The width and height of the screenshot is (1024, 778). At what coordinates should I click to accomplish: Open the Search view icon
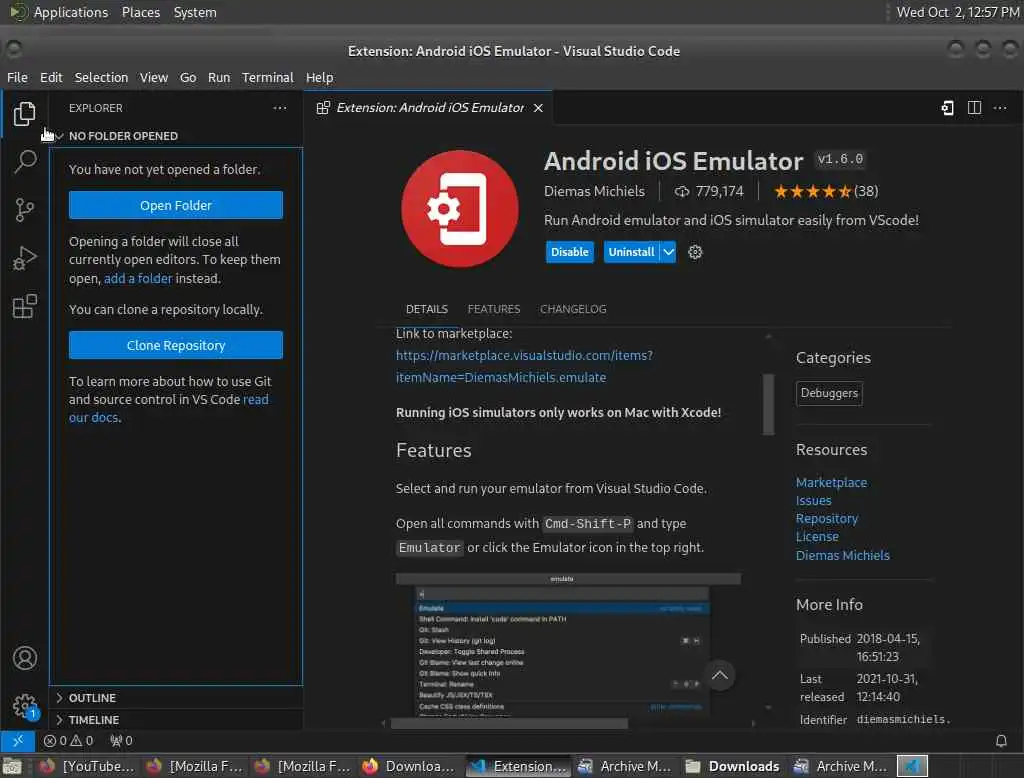pos(24,161)
